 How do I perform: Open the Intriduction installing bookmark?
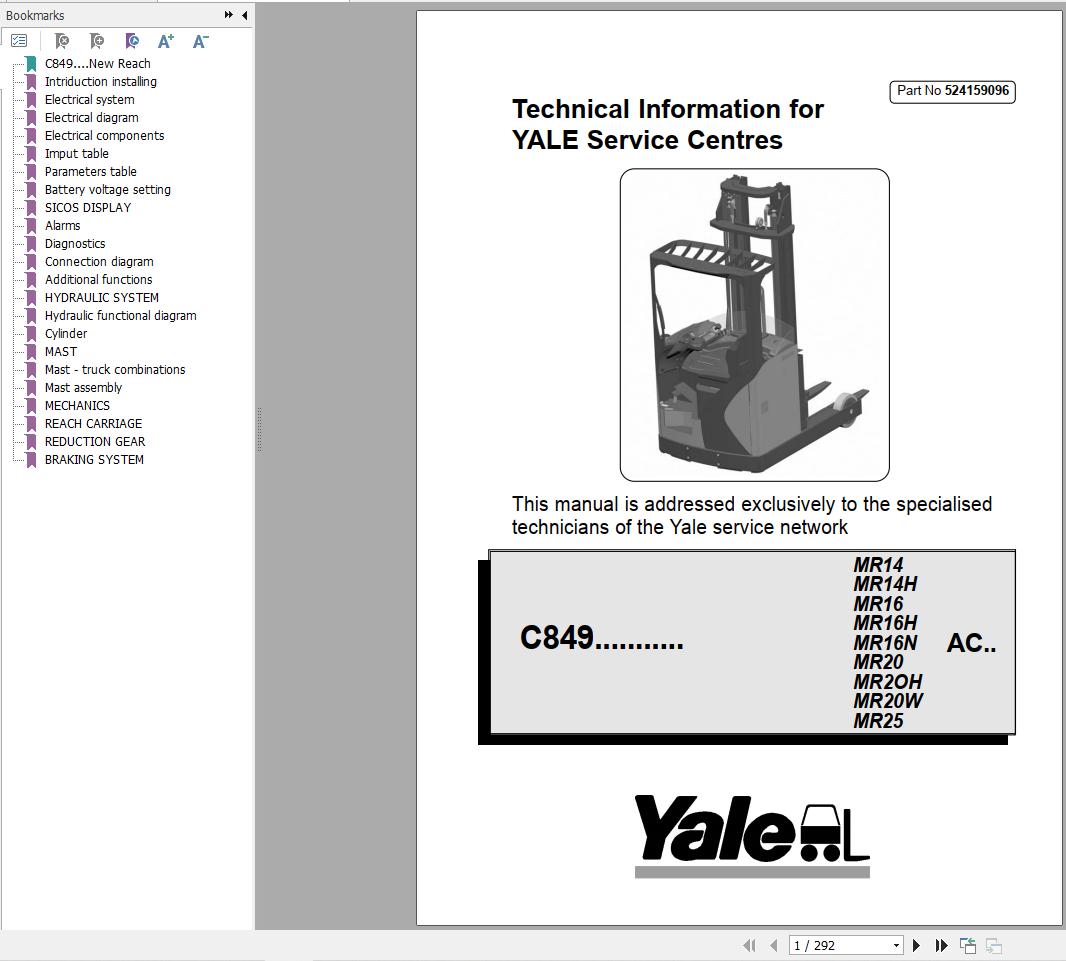click(x=101, y=82)
